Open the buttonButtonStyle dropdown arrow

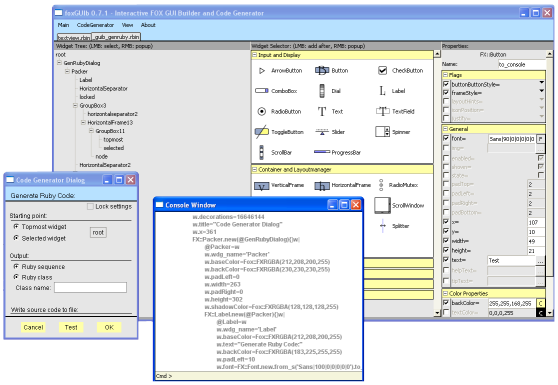tap(542, 83)
